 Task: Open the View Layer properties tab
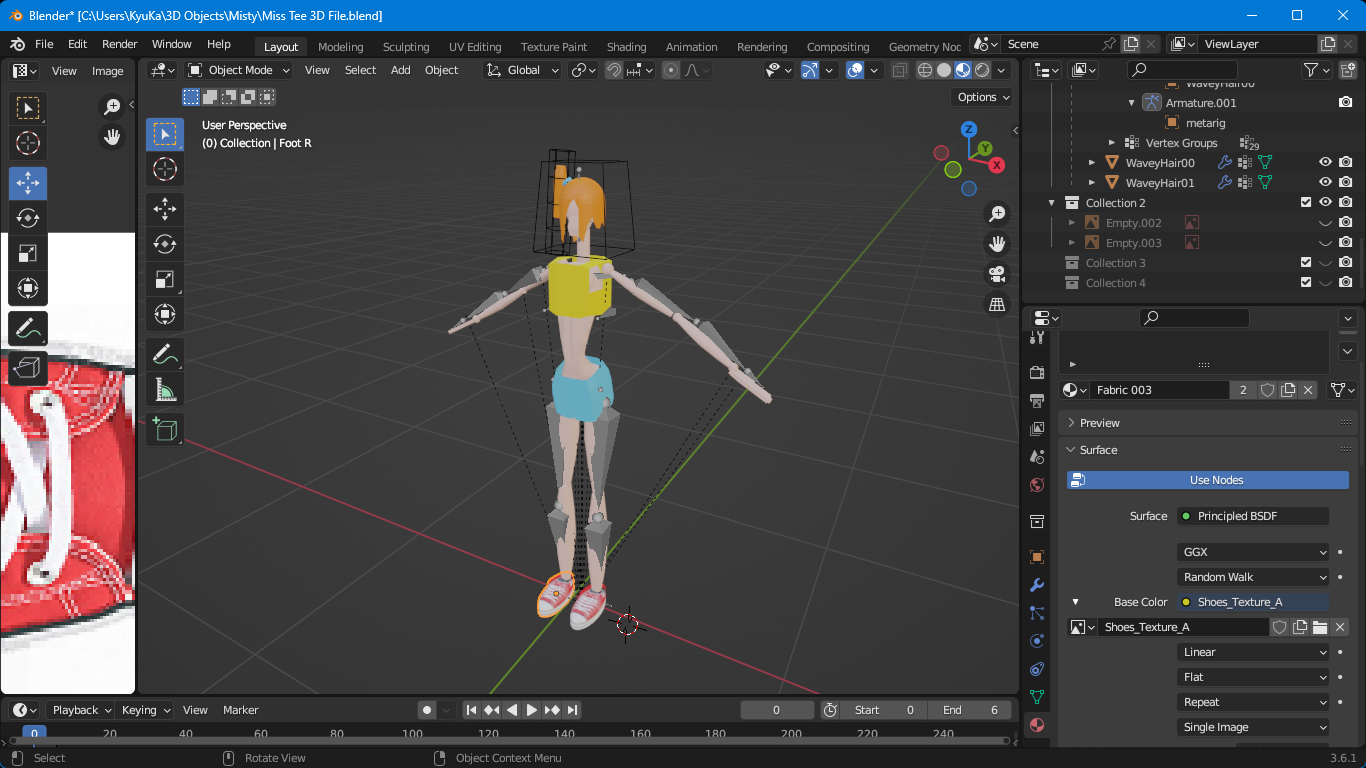coord(1037,429)
